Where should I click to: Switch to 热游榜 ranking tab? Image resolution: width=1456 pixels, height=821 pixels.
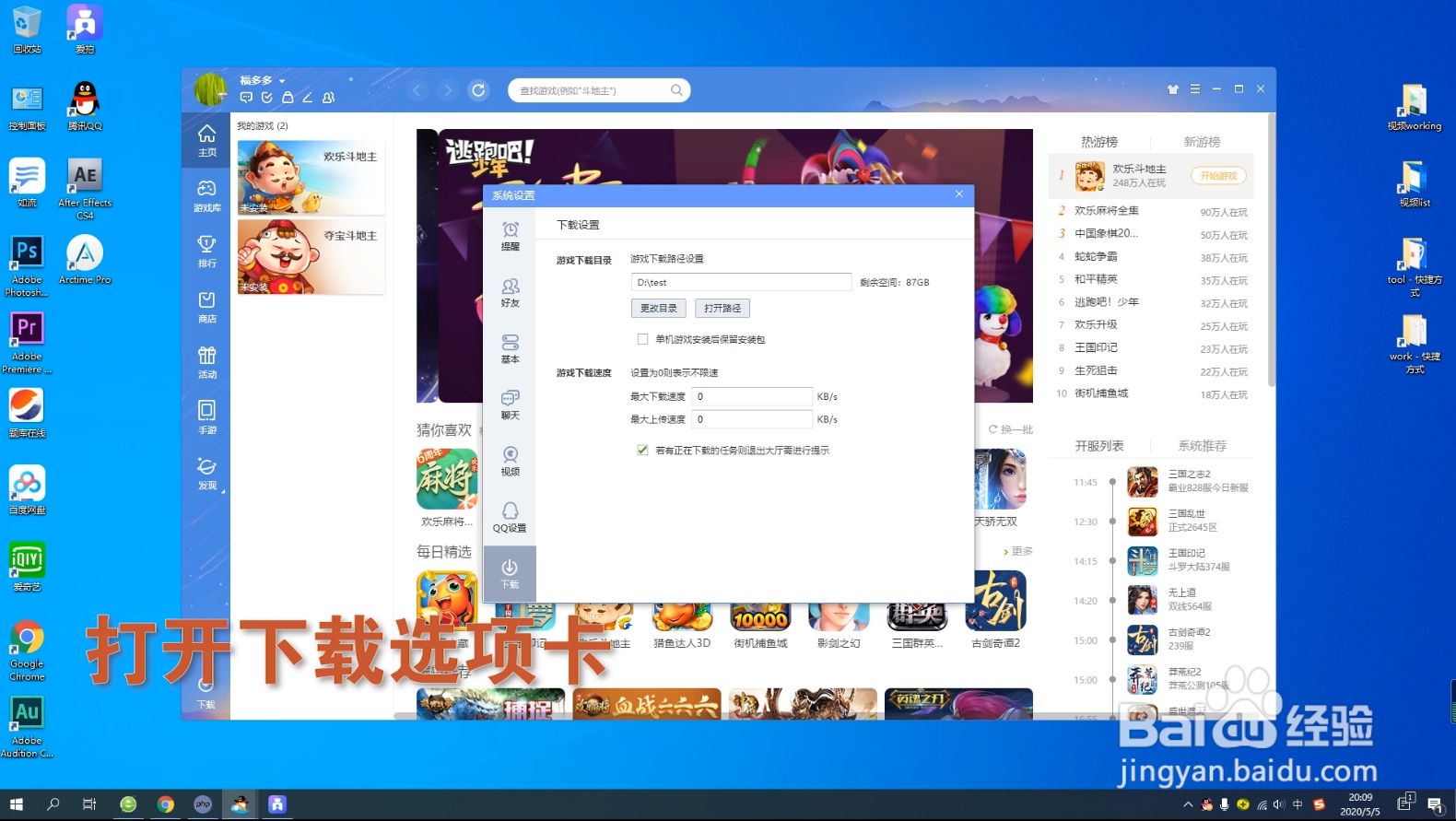click(1099, 142)
